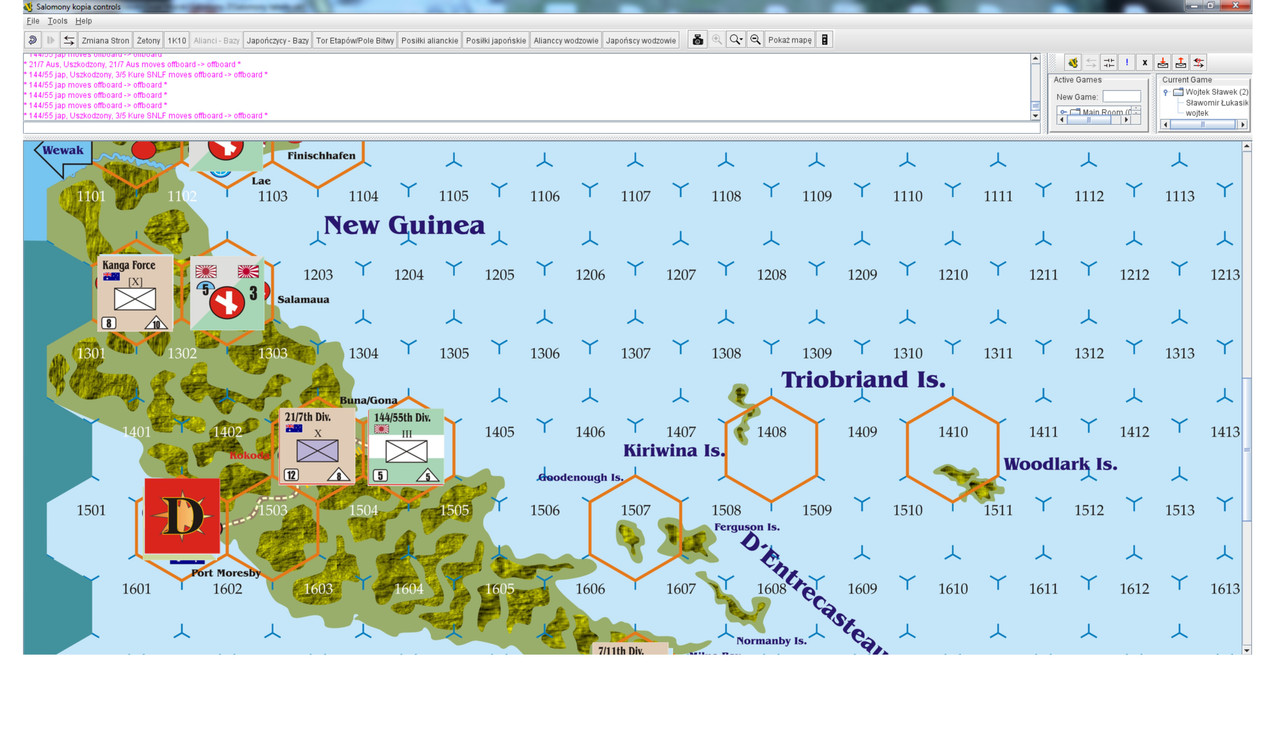This screenshot has height=733, width=1280.
Task: Click the Goodenough Is. hex 1507
Action: pos(635,528)
